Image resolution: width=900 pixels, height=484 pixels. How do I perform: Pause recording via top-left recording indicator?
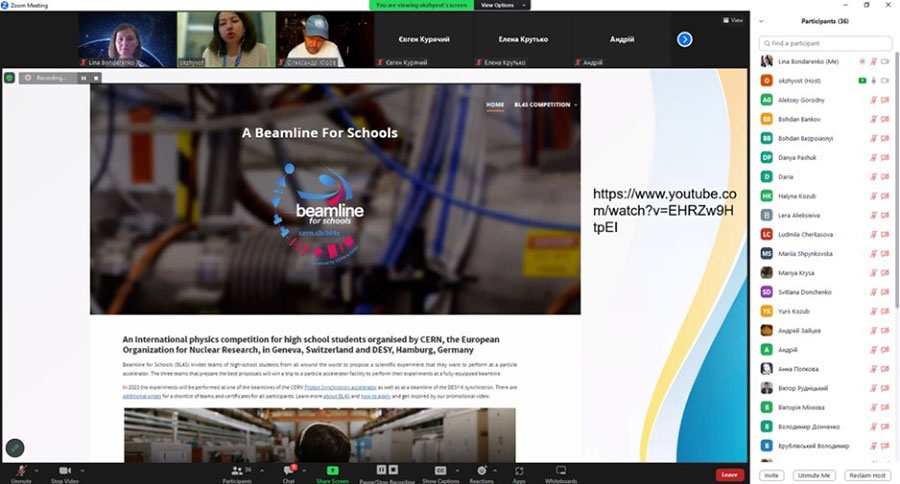click(84, 78)
